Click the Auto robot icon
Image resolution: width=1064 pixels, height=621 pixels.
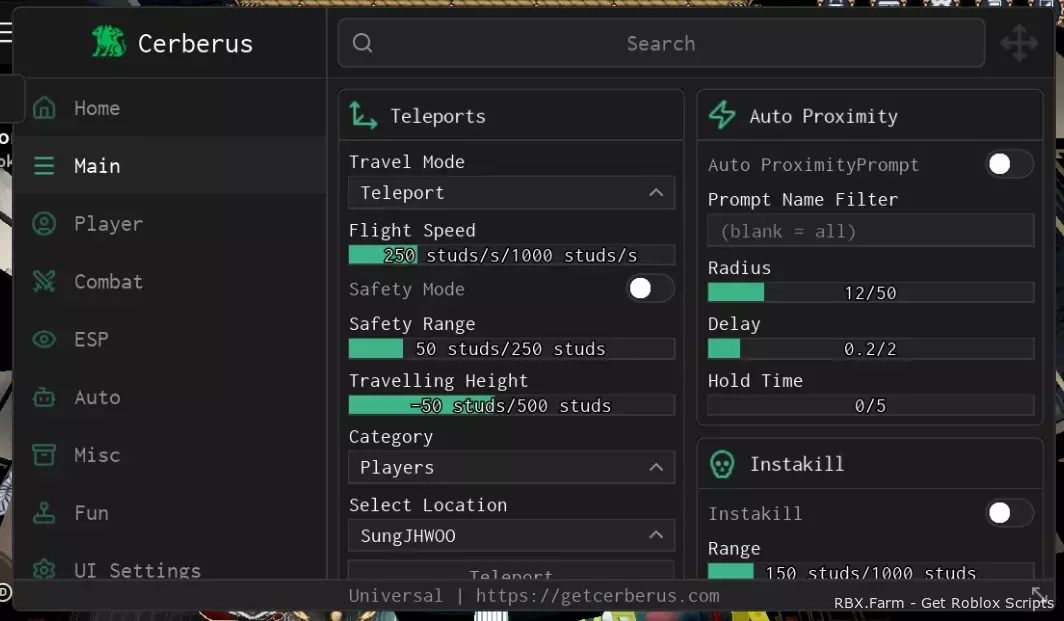coord(44,397)
